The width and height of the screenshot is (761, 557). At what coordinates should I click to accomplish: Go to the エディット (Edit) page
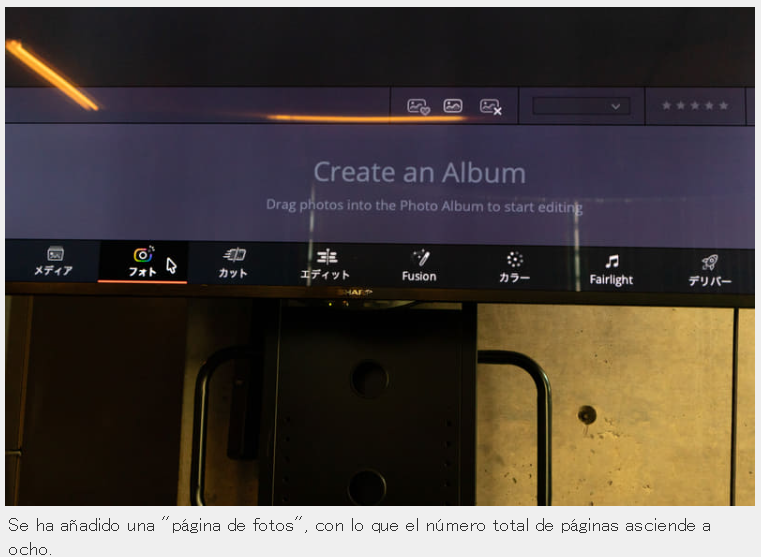tap(326, 265)
